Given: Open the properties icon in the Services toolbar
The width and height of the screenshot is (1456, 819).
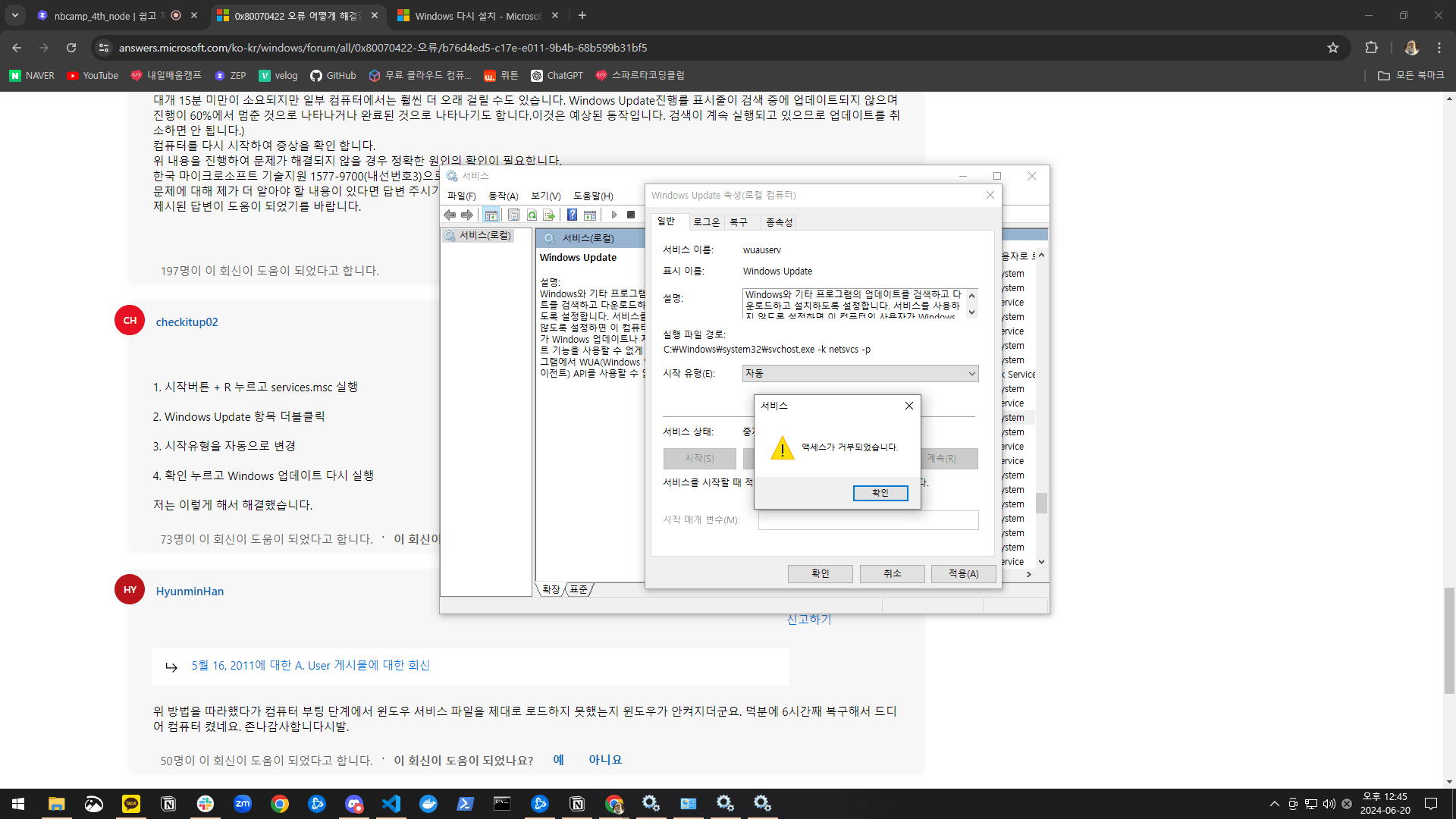Looking at the screenshot, I should click(513, 215).
